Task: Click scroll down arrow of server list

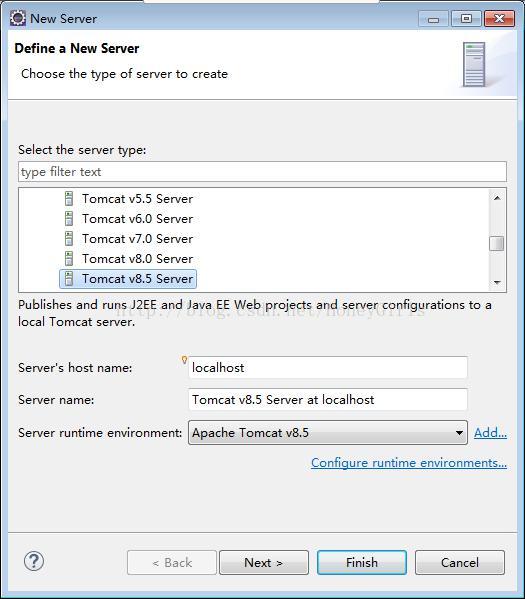Action: point(497,283)
